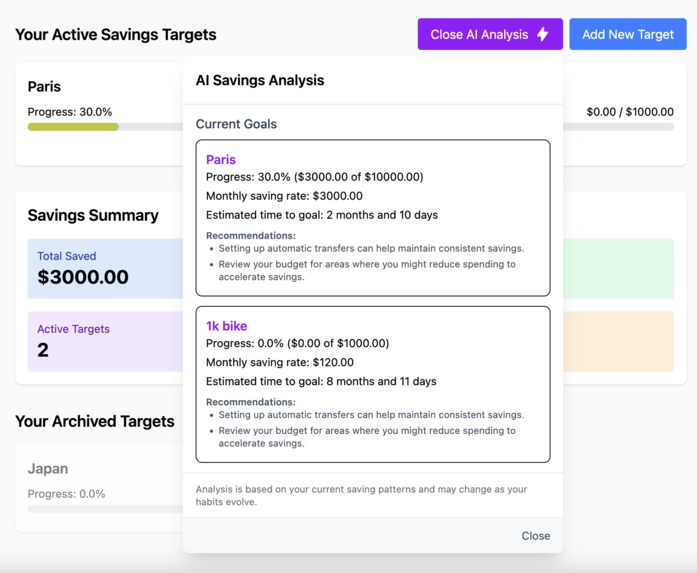This screenshot has width=697, height=573.
Task: Click the green summary tile on right
Action: [618, 268]
